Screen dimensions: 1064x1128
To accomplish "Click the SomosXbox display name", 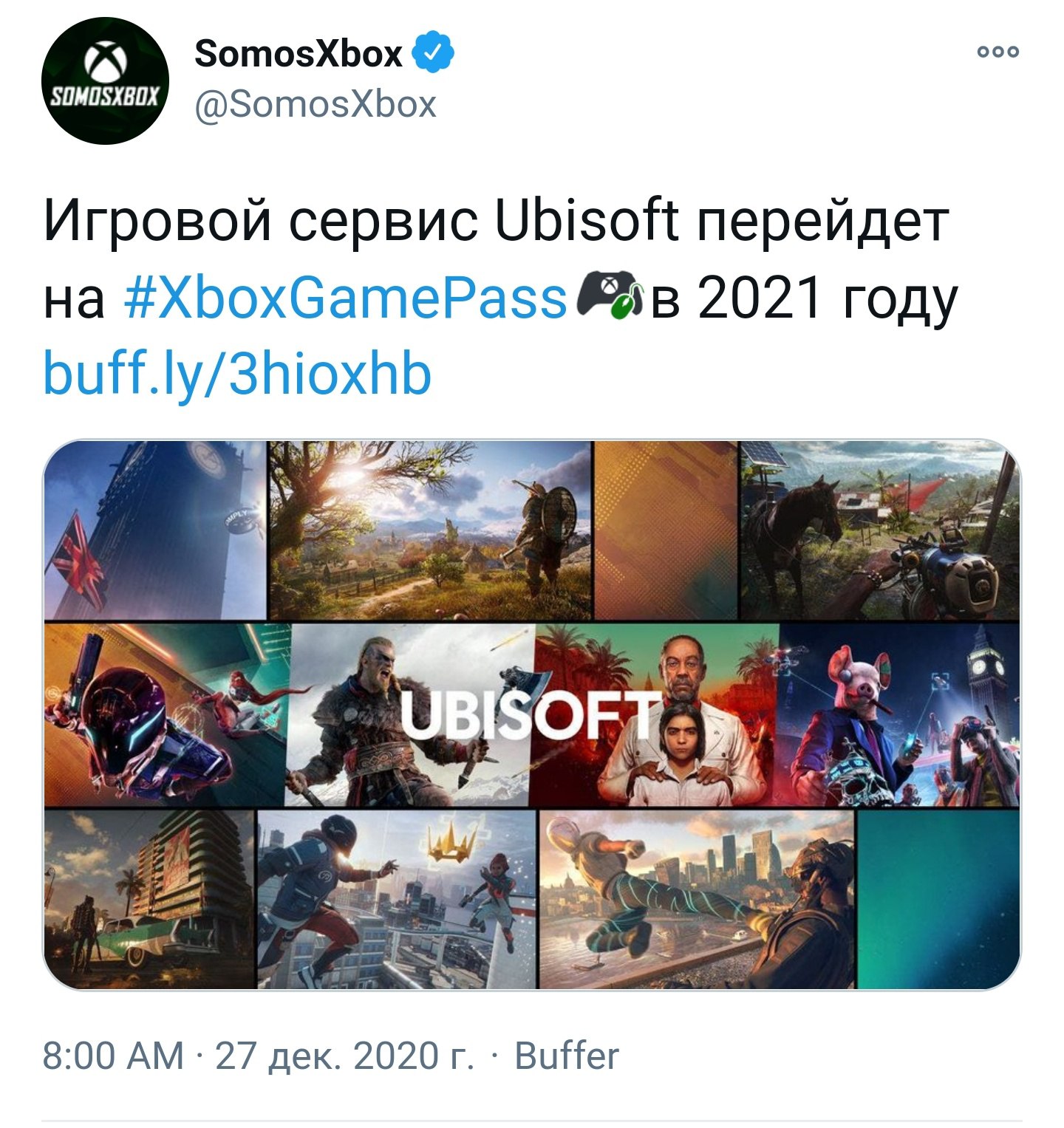I will 298,54.
